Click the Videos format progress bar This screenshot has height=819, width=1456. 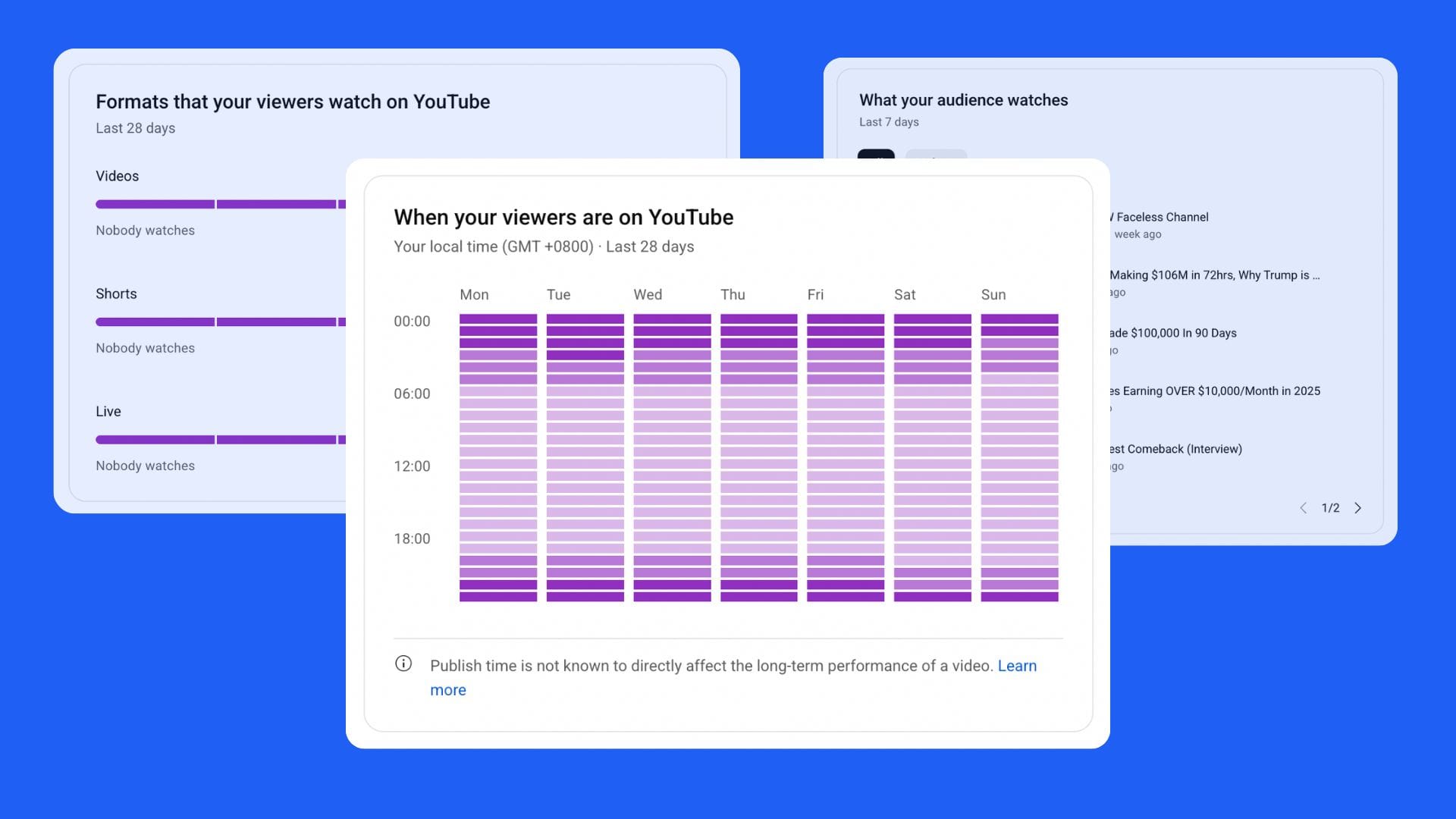coord(220,204)
